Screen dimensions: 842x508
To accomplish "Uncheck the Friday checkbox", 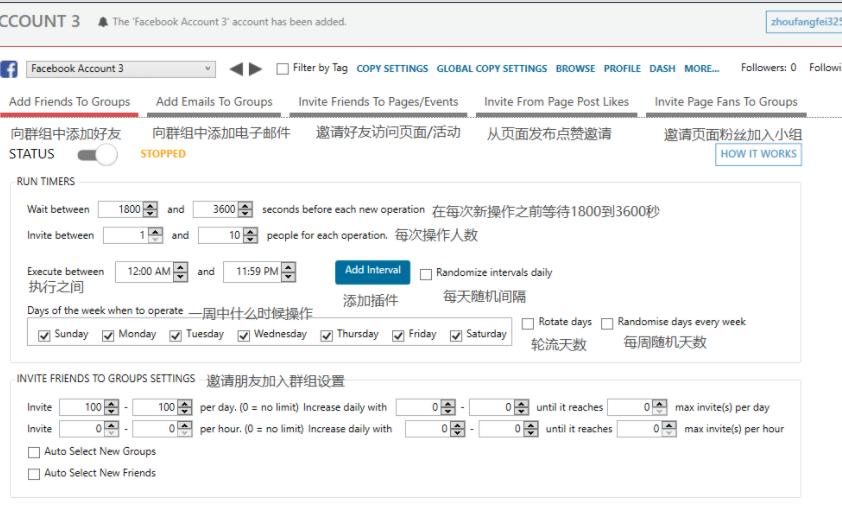I will (398, 336).
